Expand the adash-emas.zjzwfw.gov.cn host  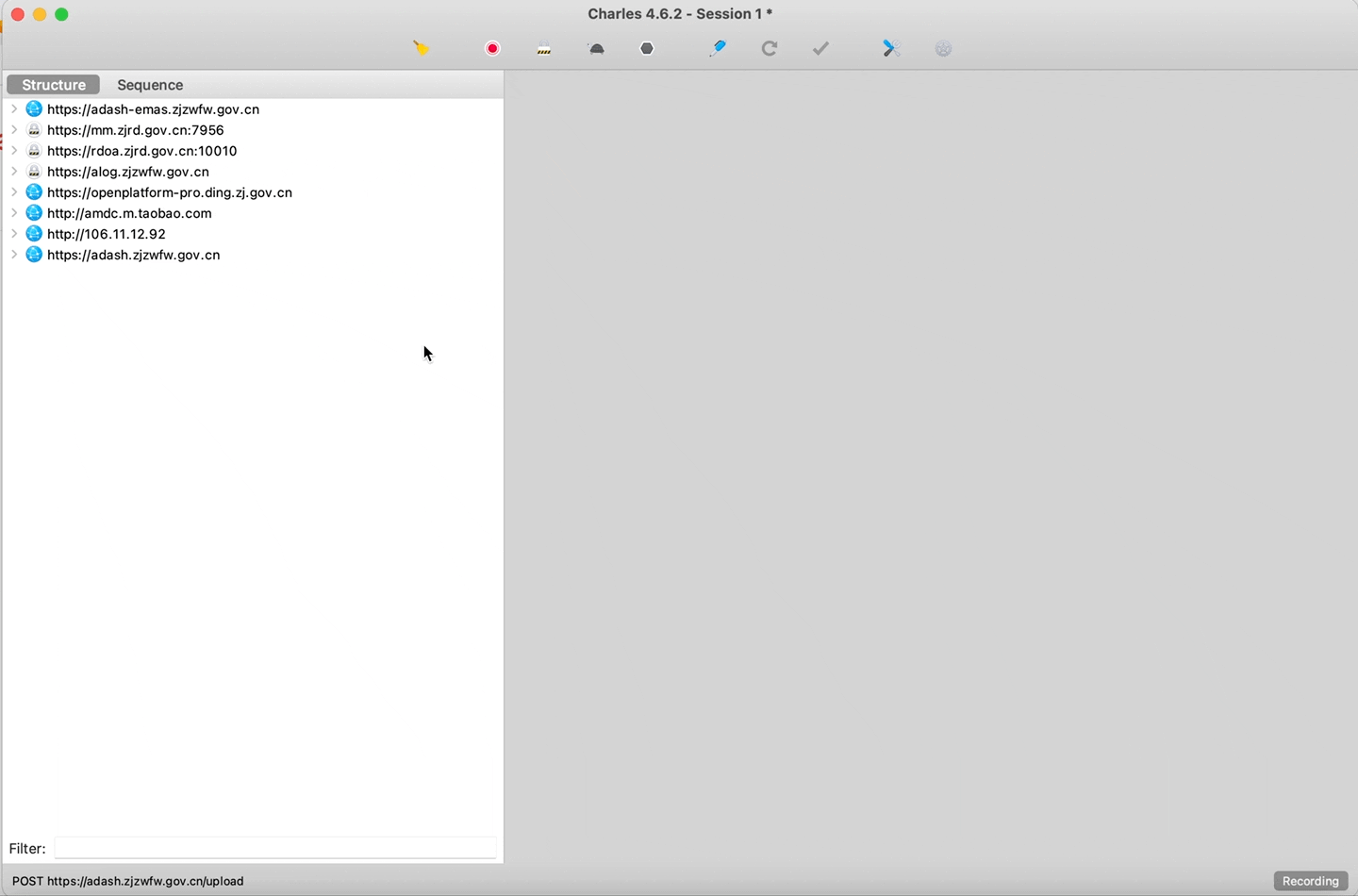(x=14, y=109)
